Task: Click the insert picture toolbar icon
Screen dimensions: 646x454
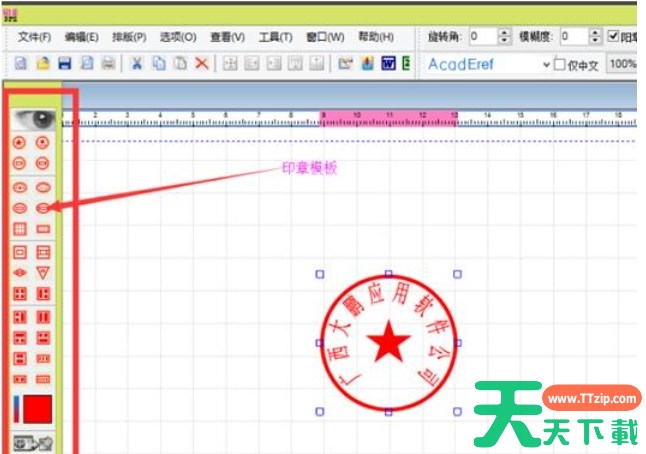Action: [x=346, y=63]
